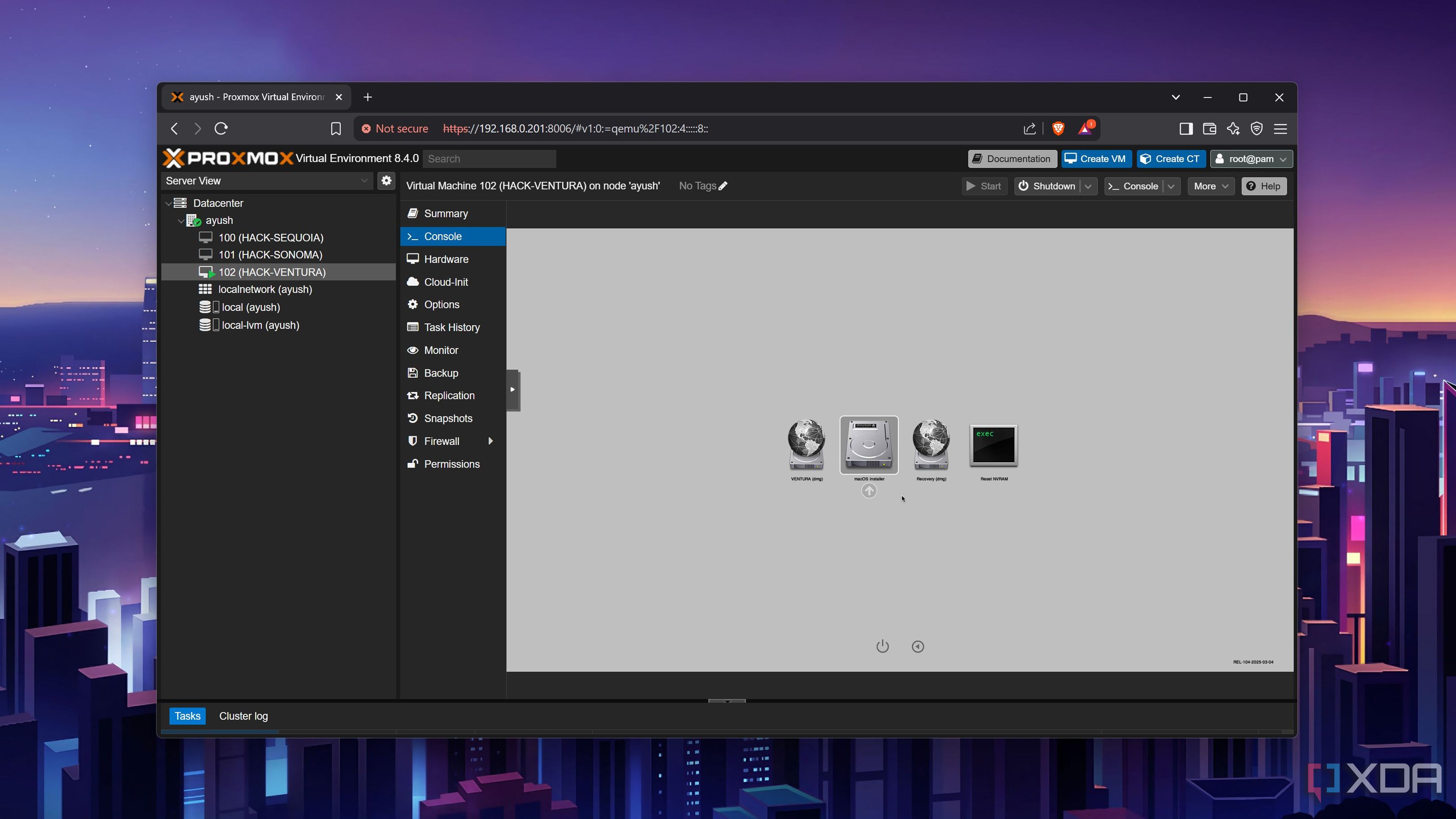Open the Documentation button
1456x819 pixels.
(x=1012, y=159)
